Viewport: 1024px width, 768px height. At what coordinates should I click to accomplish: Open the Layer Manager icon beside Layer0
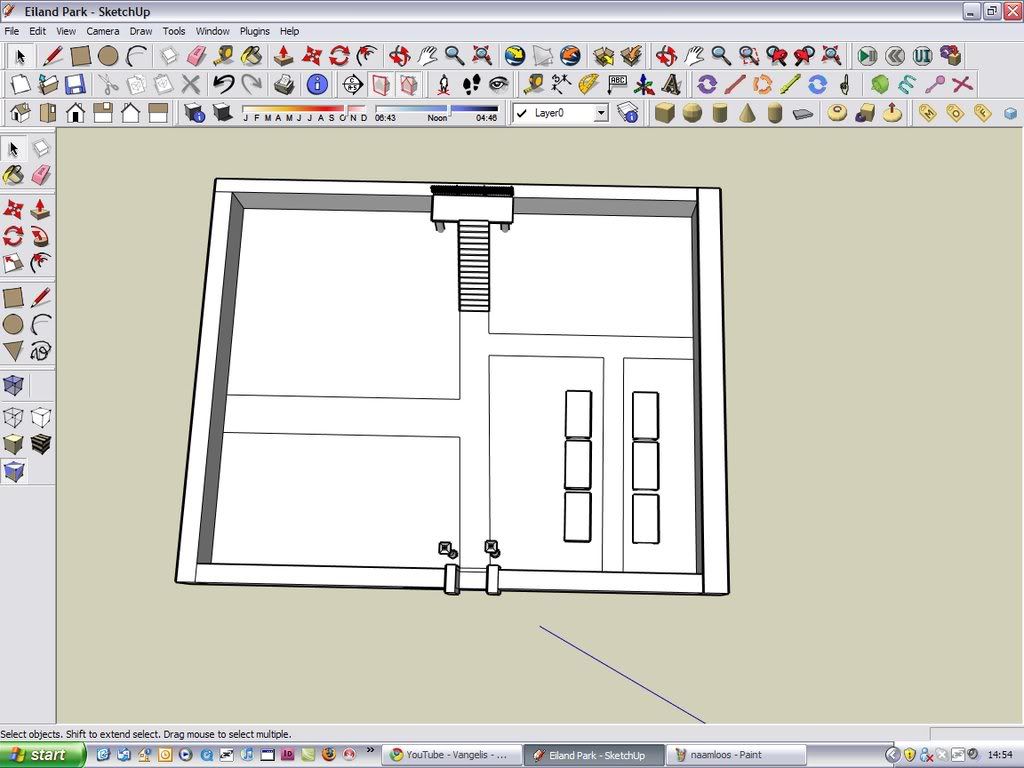(x=628, y=113)
